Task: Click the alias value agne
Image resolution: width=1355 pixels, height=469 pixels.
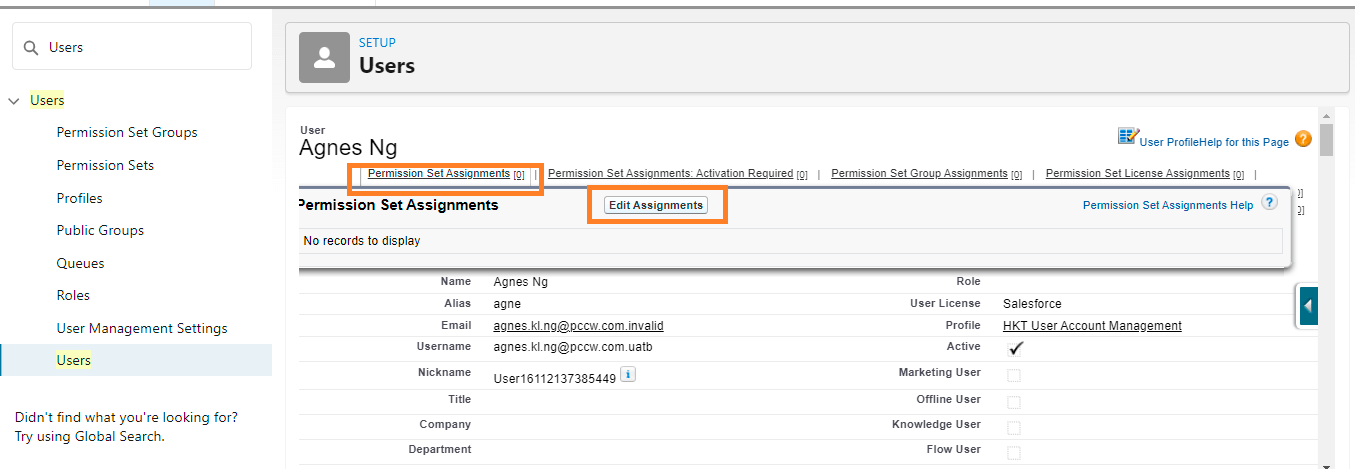Action: (x=507, y=304)
